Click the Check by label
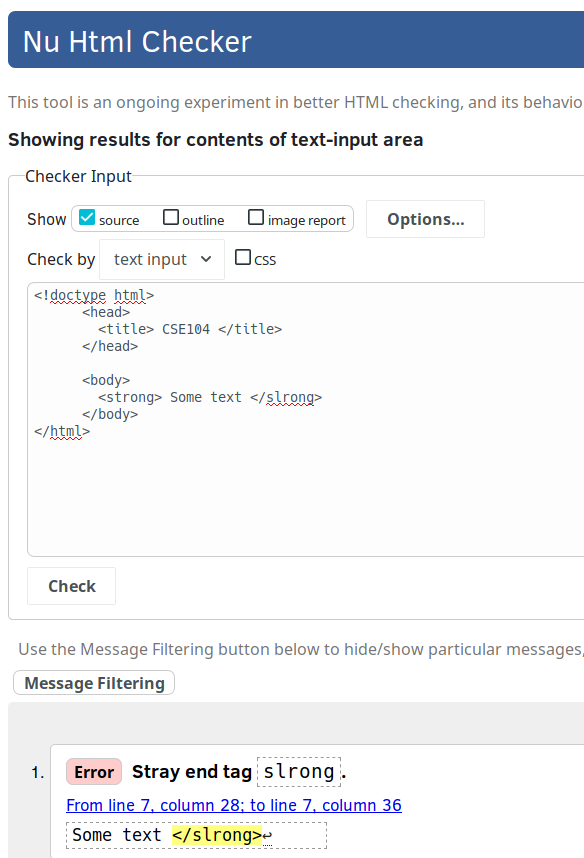This screenshot has width=584, height=858. [x=61, y=259]
